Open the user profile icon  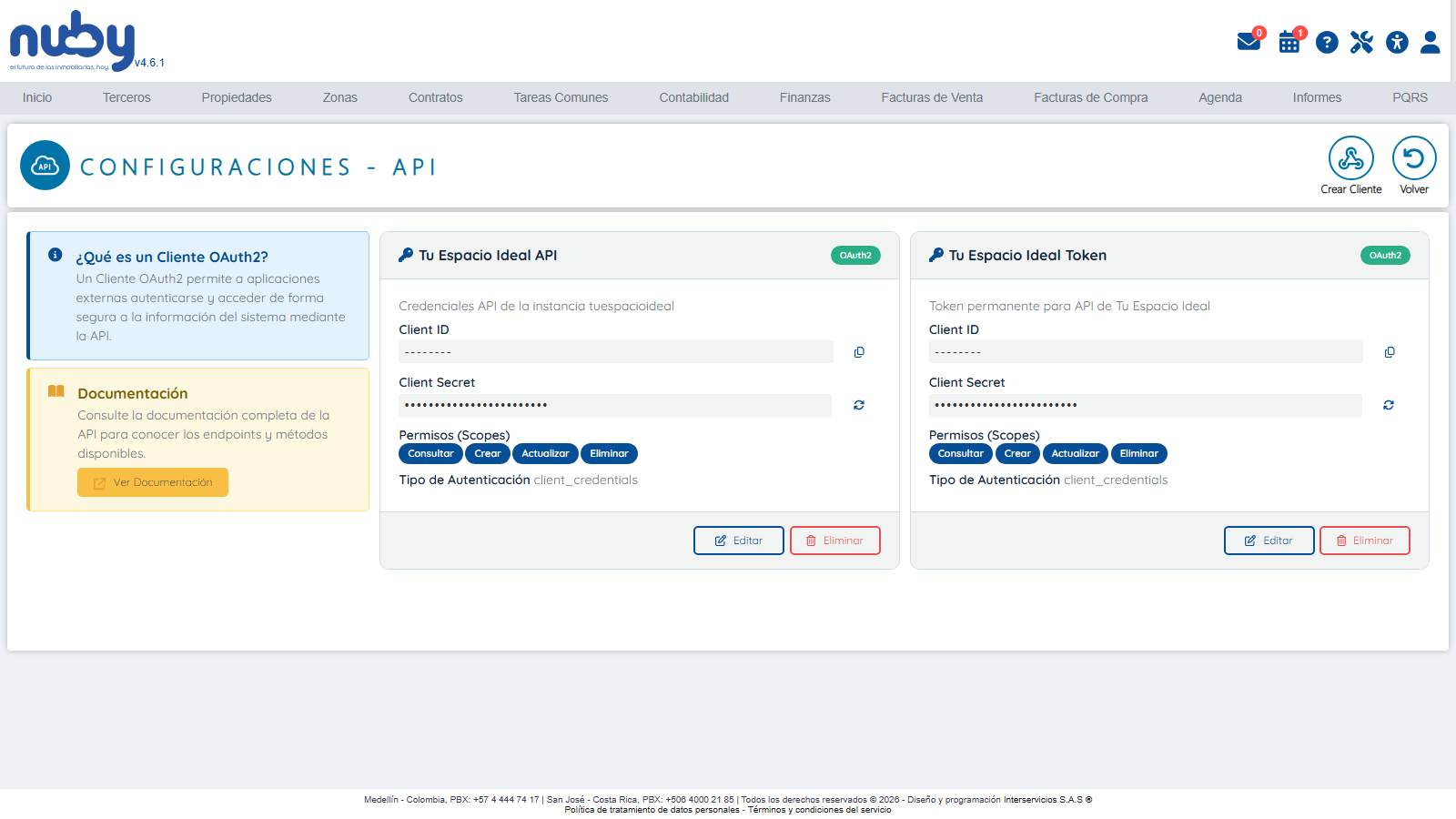click(x=1431, y=42)
